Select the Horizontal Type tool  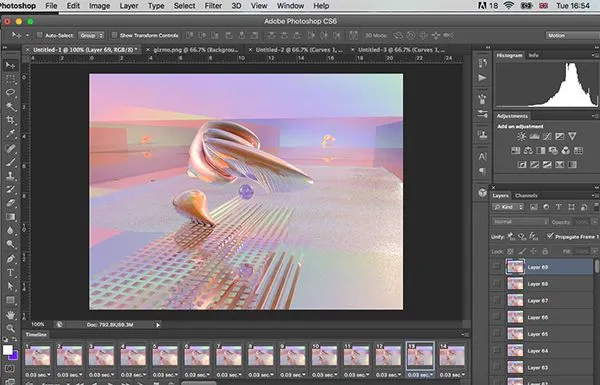(x=10, y=272)
